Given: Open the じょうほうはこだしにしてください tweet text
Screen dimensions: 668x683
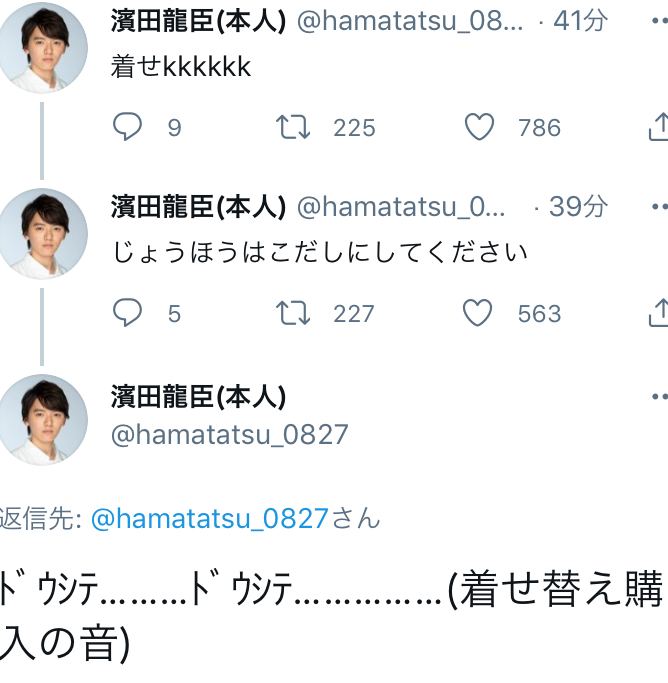Looking at the screenshot, I should coord(319,251).
